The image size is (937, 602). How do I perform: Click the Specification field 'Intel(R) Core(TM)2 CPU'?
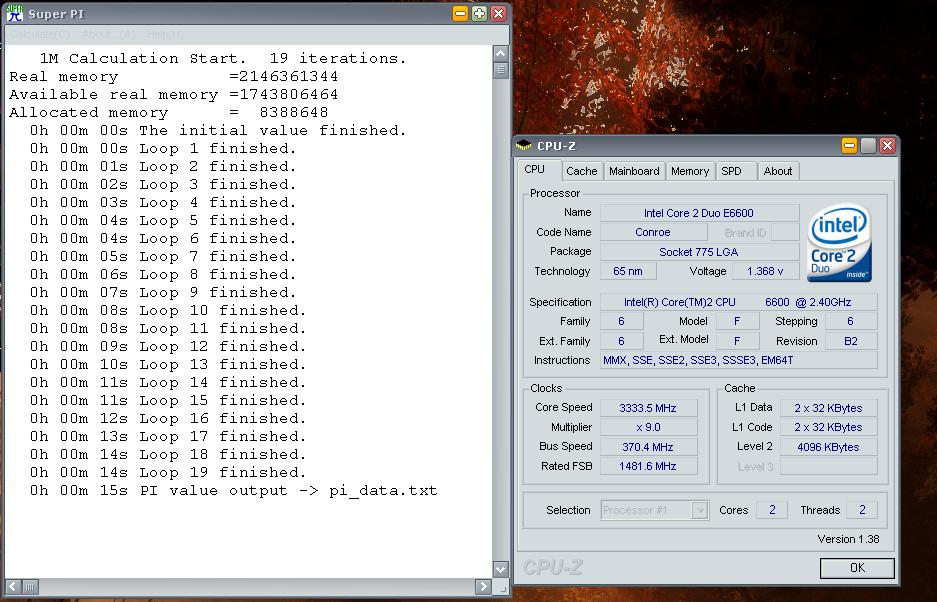(739, 302)
